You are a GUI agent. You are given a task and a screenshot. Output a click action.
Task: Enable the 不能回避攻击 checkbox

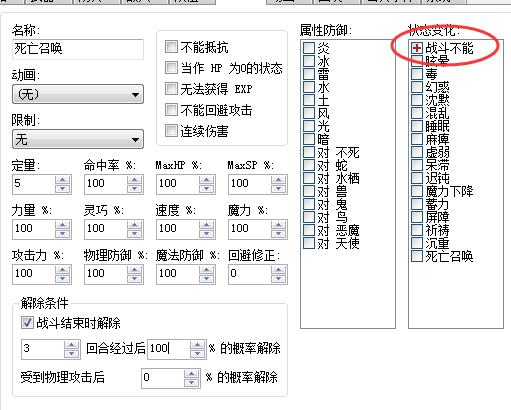coord(171,110)
